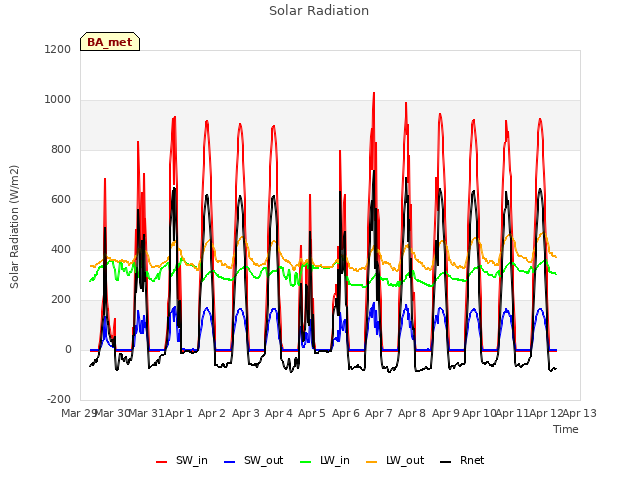The width and height of the screenshot is (640, 480).
Task: Toggle the Rnet legend entry
Action: tap(462, 461)
